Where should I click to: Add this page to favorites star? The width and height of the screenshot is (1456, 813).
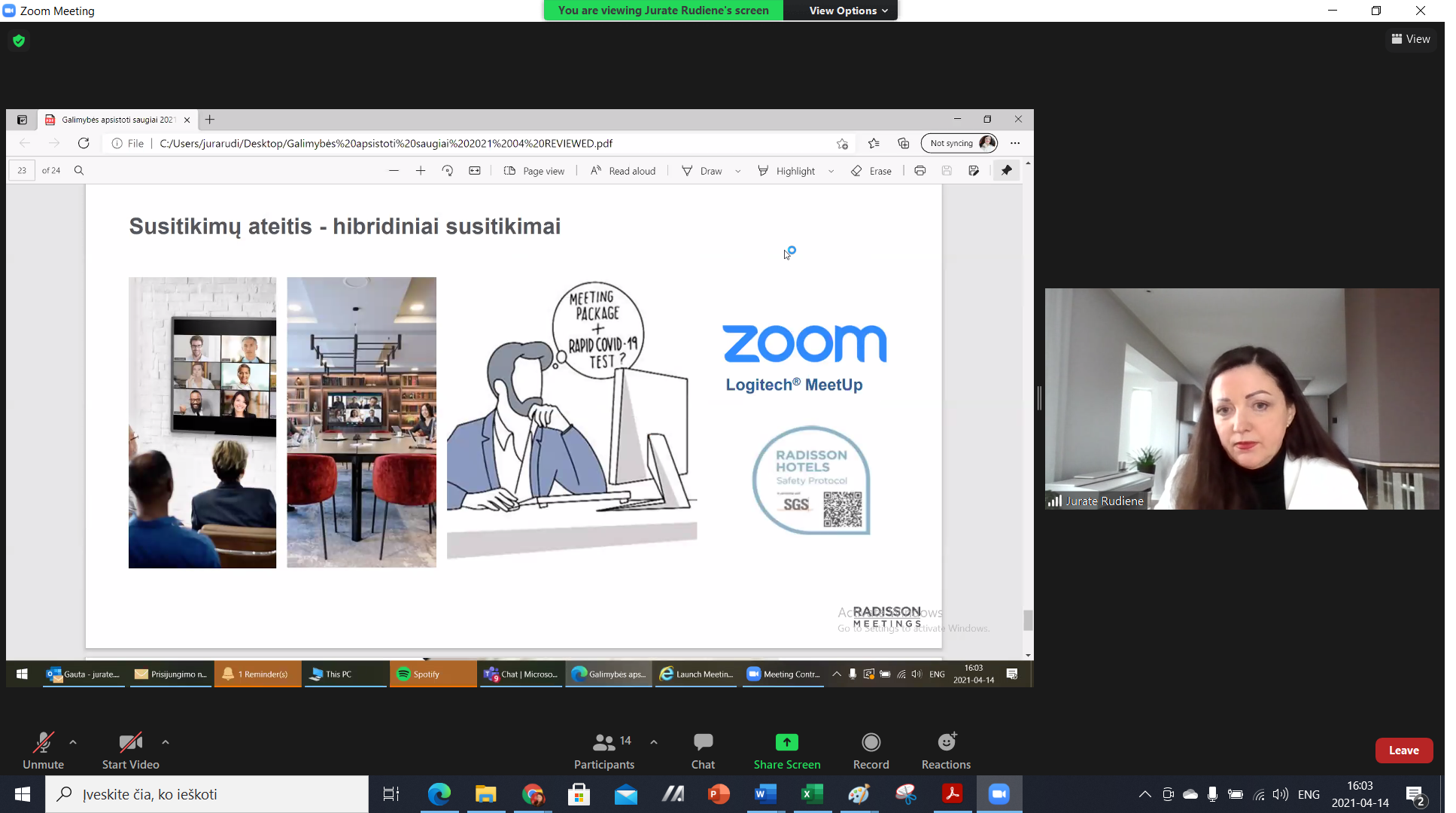coord(842,143)
